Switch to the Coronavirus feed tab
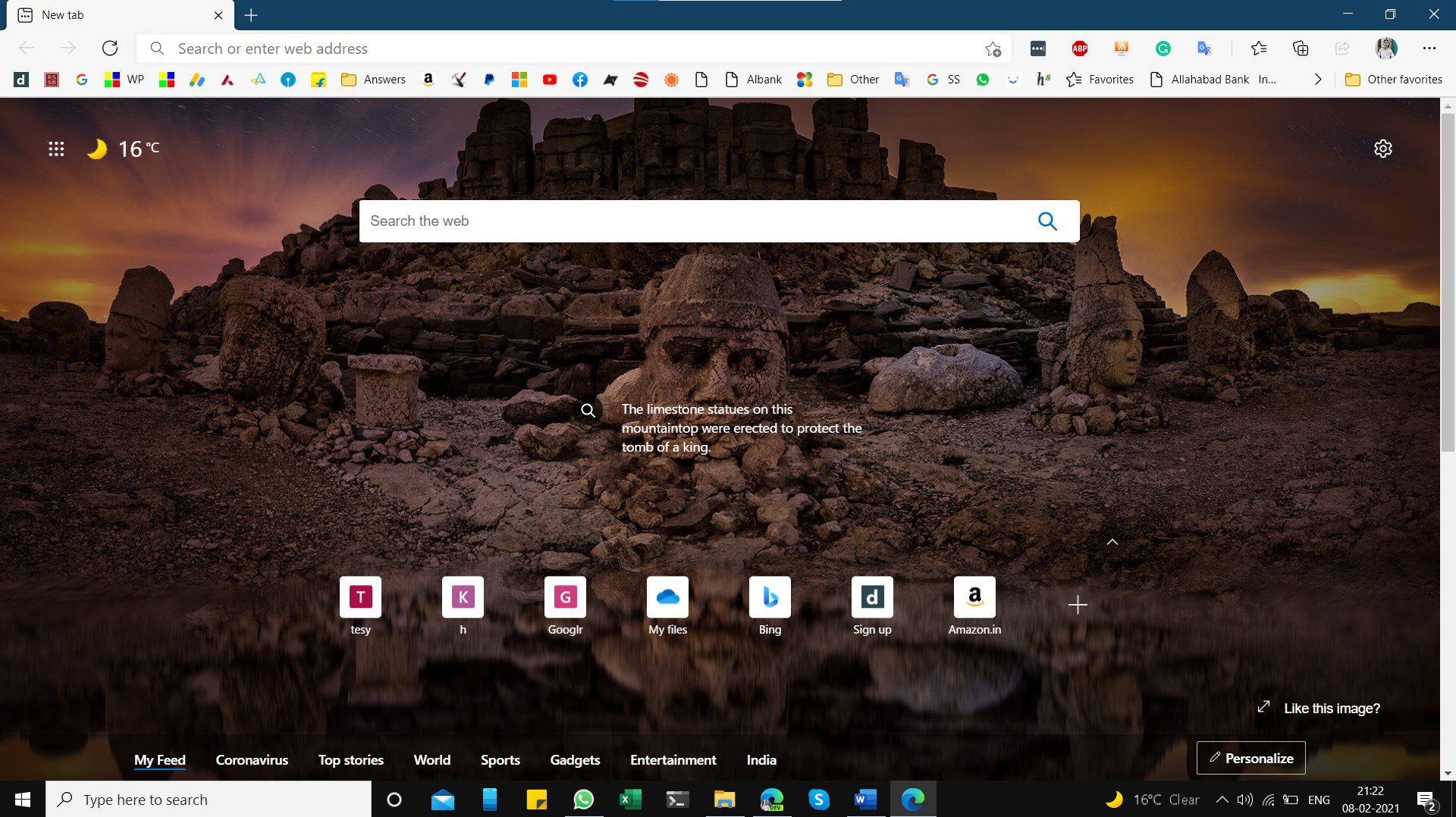Viewport: 1456px width, 817px height. pos(252,760)
